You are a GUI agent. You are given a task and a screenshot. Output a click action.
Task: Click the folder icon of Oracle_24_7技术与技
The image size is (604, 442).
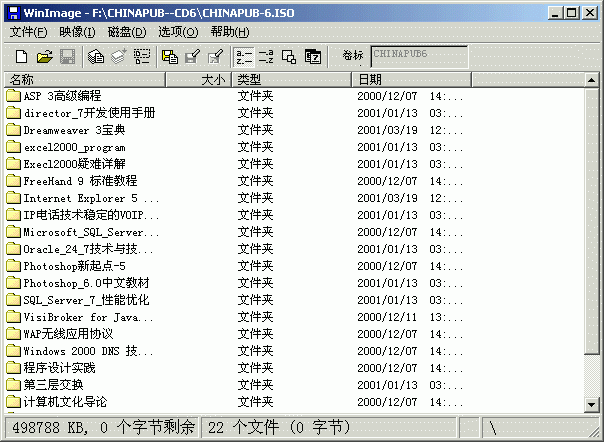[x=13, y=249]
